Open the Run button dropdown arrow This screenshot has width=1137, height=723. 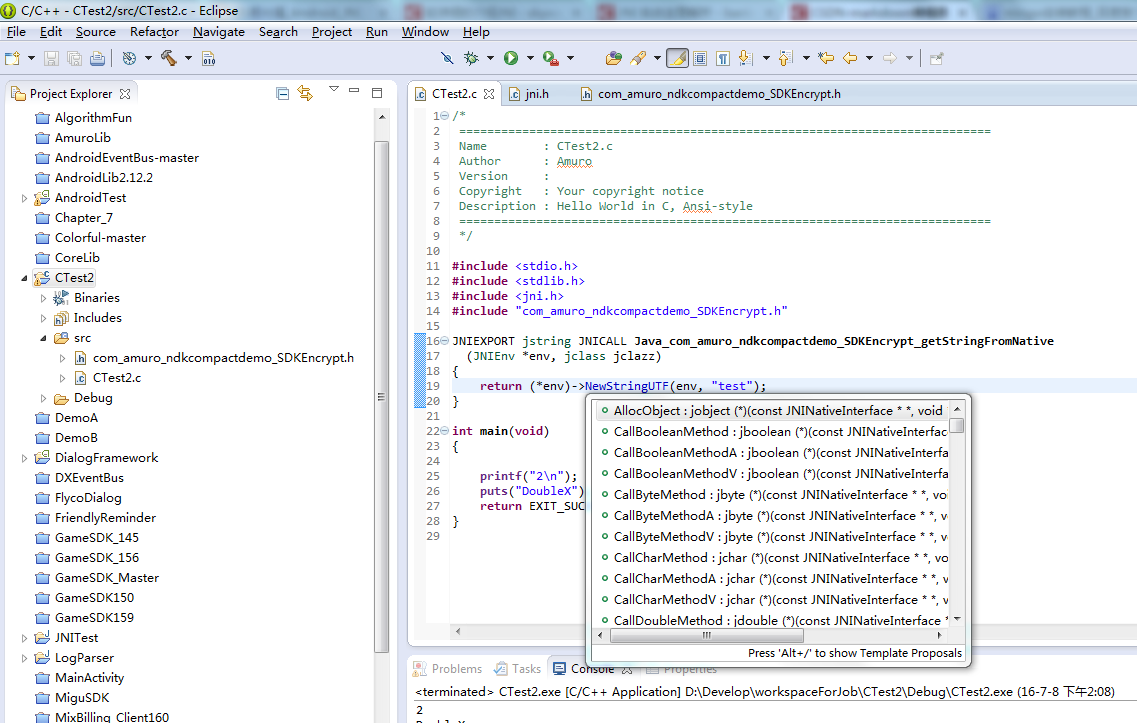(x=528, y=58)
